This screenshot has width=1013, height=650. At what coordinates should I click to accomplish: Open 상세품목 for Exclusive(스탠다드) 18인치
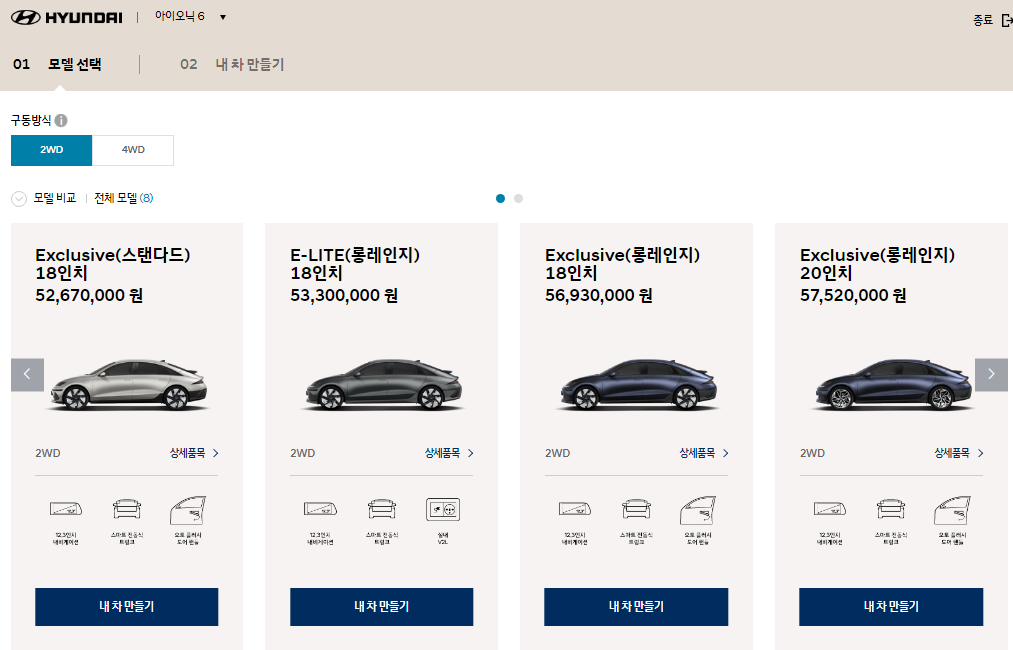point(194,453)
